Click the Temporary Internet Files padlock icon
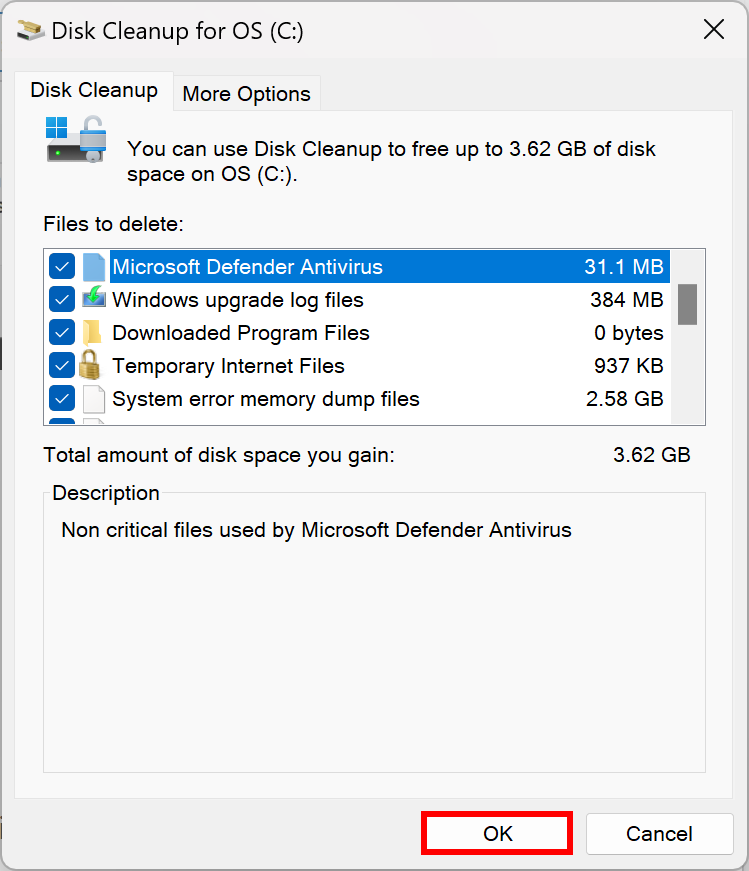This screenshot has height=871, width=749. pyautogui.click(x=93, y=366)
